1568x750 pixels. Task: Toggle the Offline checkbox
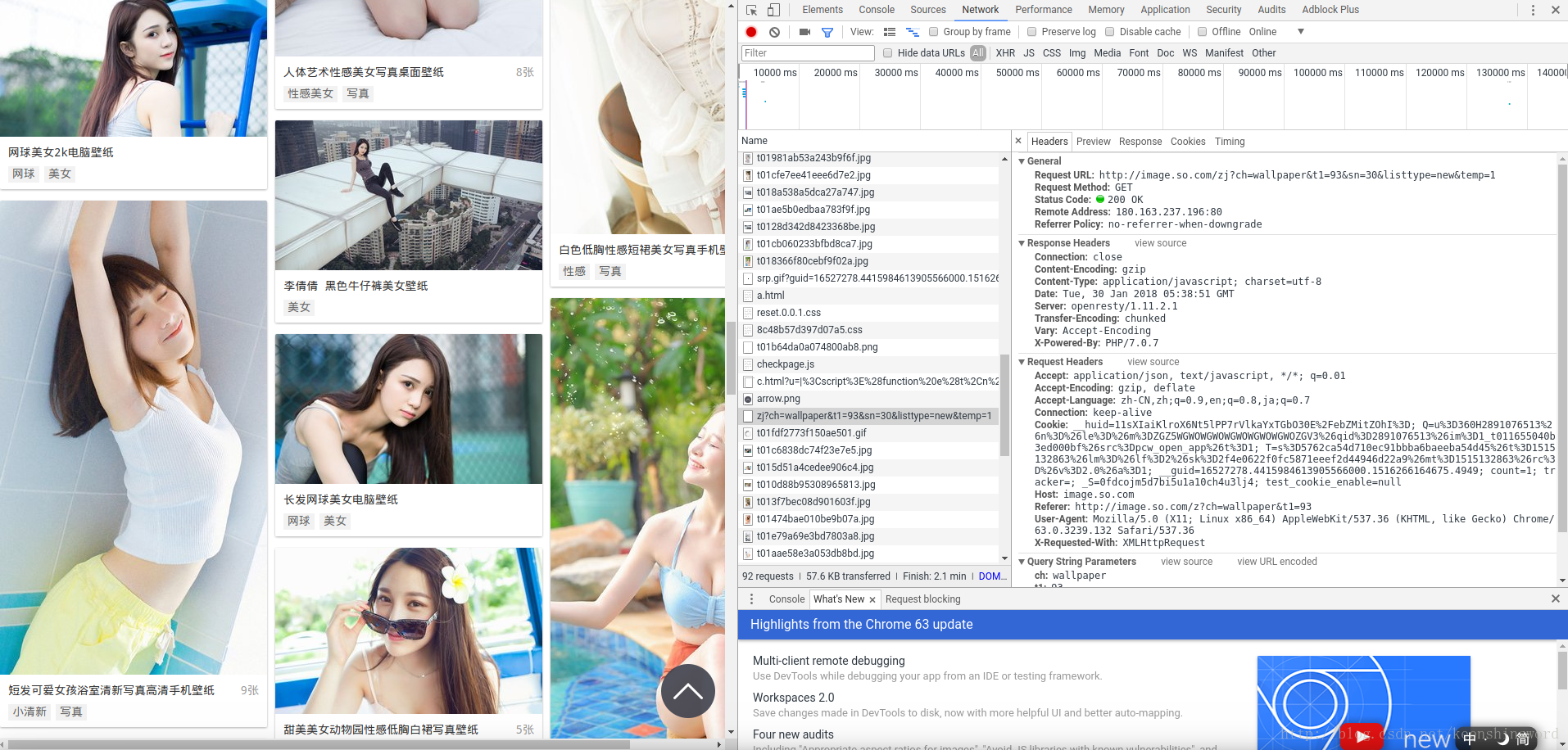pyautogui.click(x=1202, y=32)
